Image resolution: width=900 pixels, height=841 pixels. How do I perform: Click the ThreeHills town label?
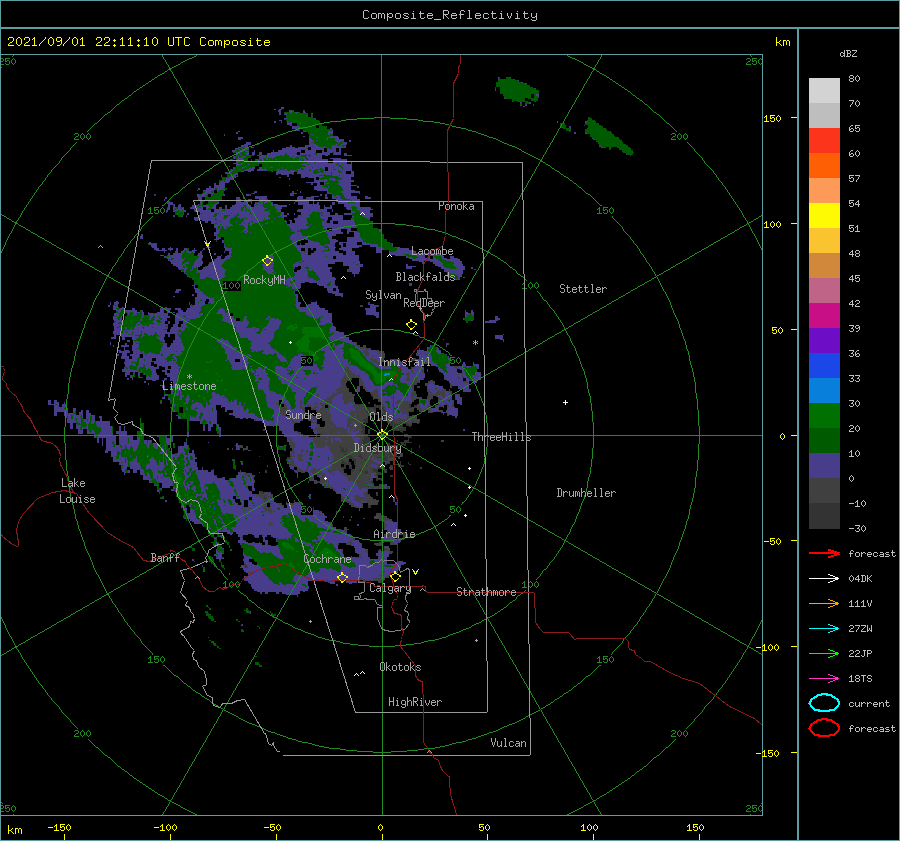coord(502,437)
